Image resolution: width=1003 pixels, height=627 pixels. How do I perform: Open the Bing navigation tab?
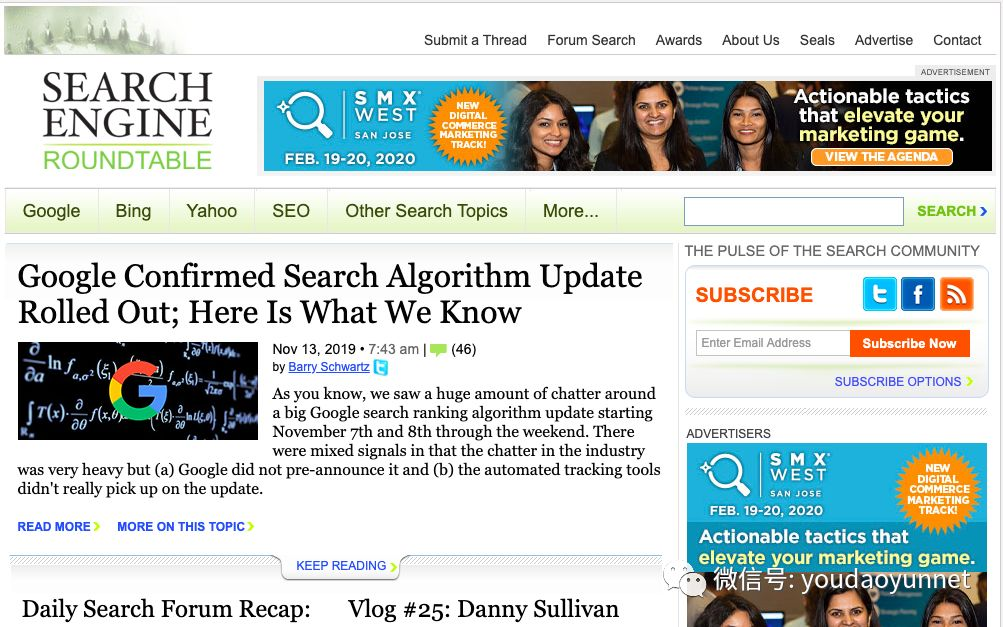(133, 211)
